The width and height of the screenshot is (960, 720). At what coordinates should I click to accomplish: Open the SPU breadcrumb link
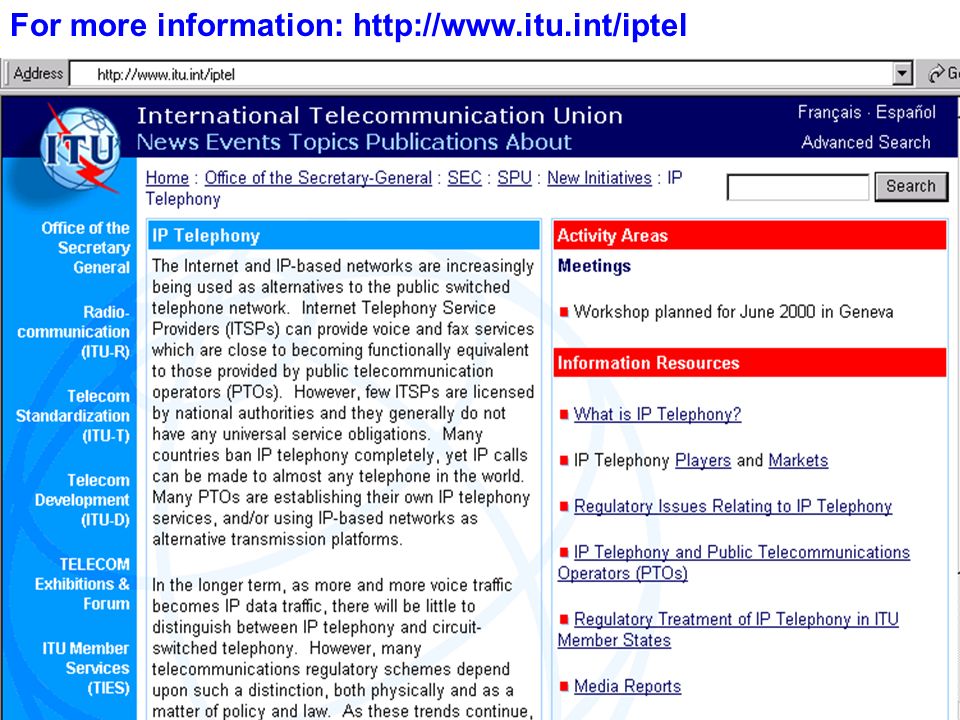point(514,178)
